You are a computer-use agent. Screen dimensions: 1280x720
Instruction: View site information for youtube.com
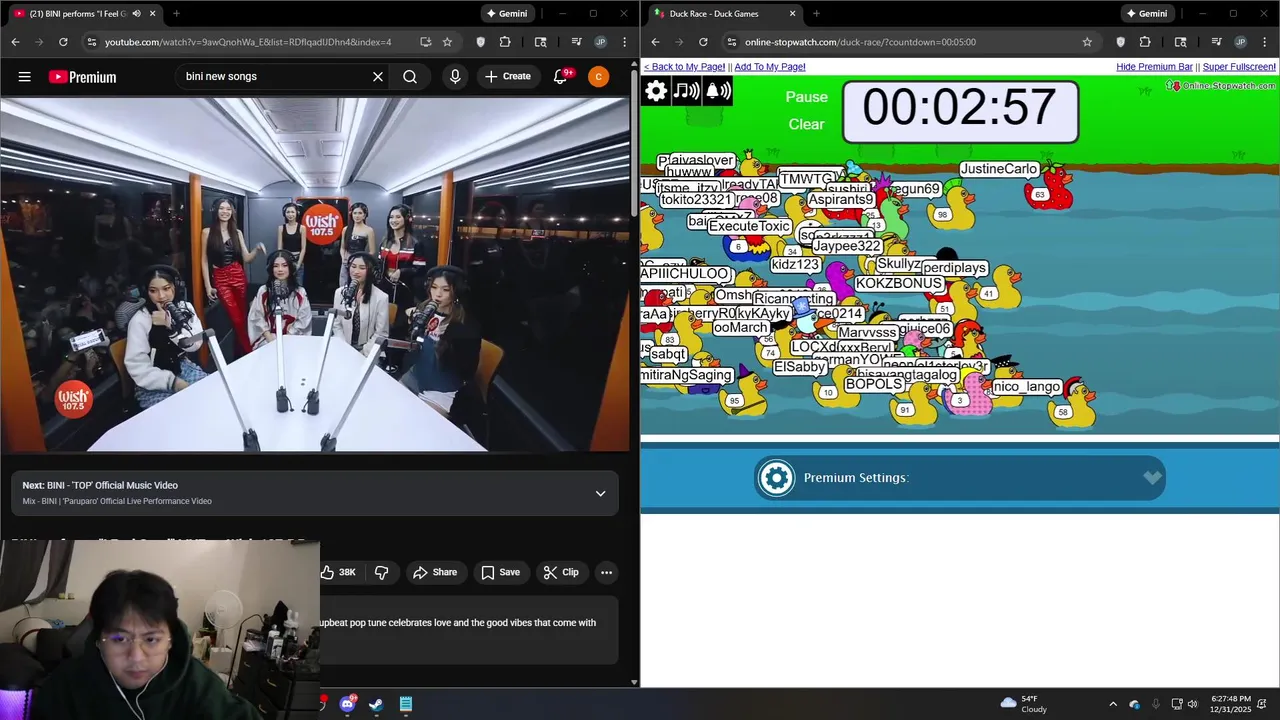click(x=92, y=42)
